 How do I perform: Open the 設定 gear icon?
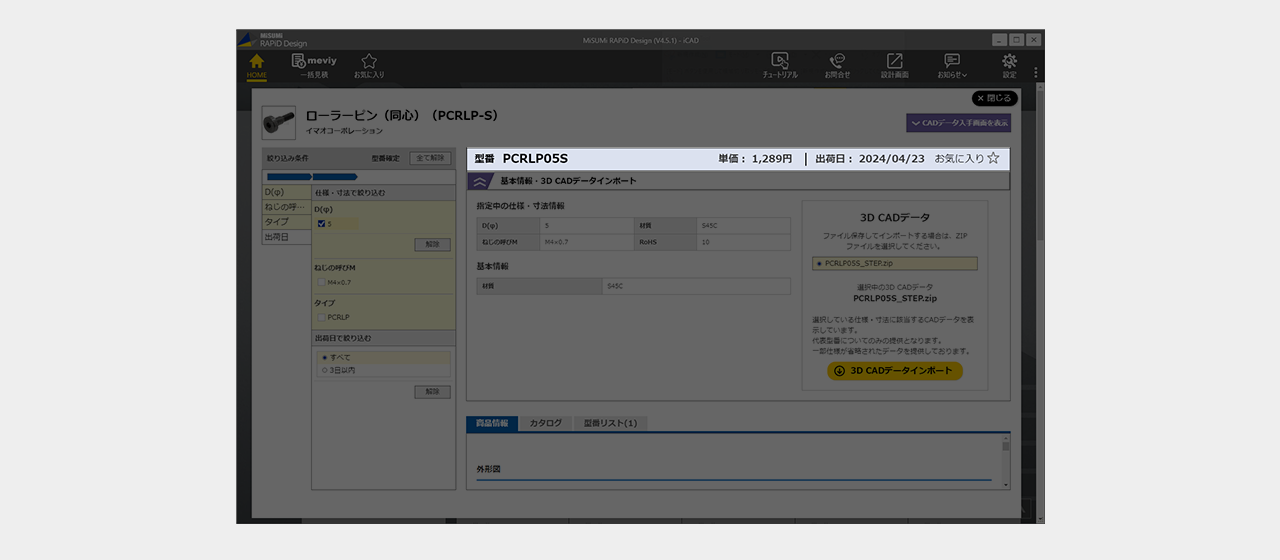point(1009,65)
